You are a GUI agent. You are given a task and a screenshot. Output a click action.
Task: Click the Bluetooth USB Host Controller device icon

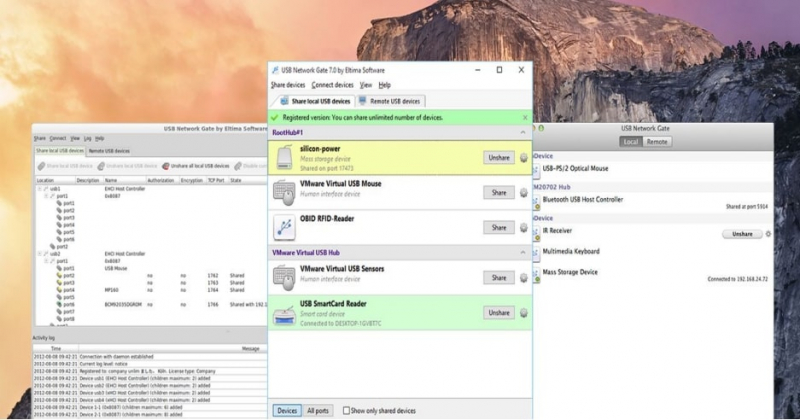tap(536, 202)
